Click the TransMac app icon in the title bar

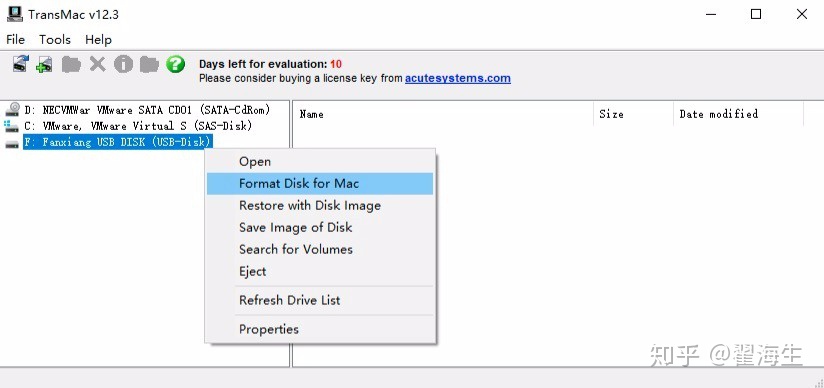pos(14,14)
